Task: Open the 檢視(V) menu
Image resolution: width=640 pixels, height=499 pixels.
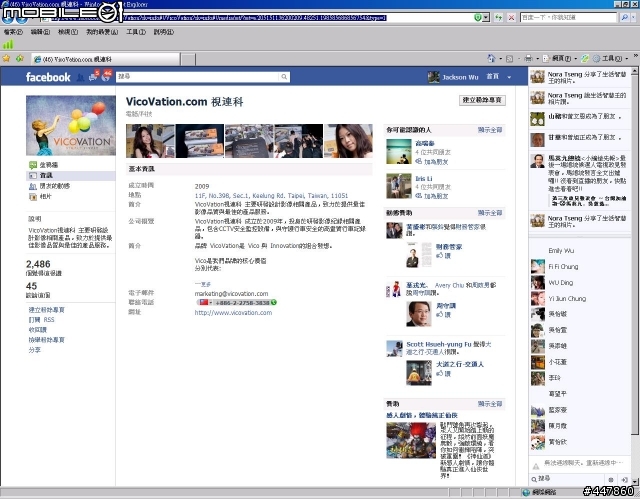Action: coord(68,32)
